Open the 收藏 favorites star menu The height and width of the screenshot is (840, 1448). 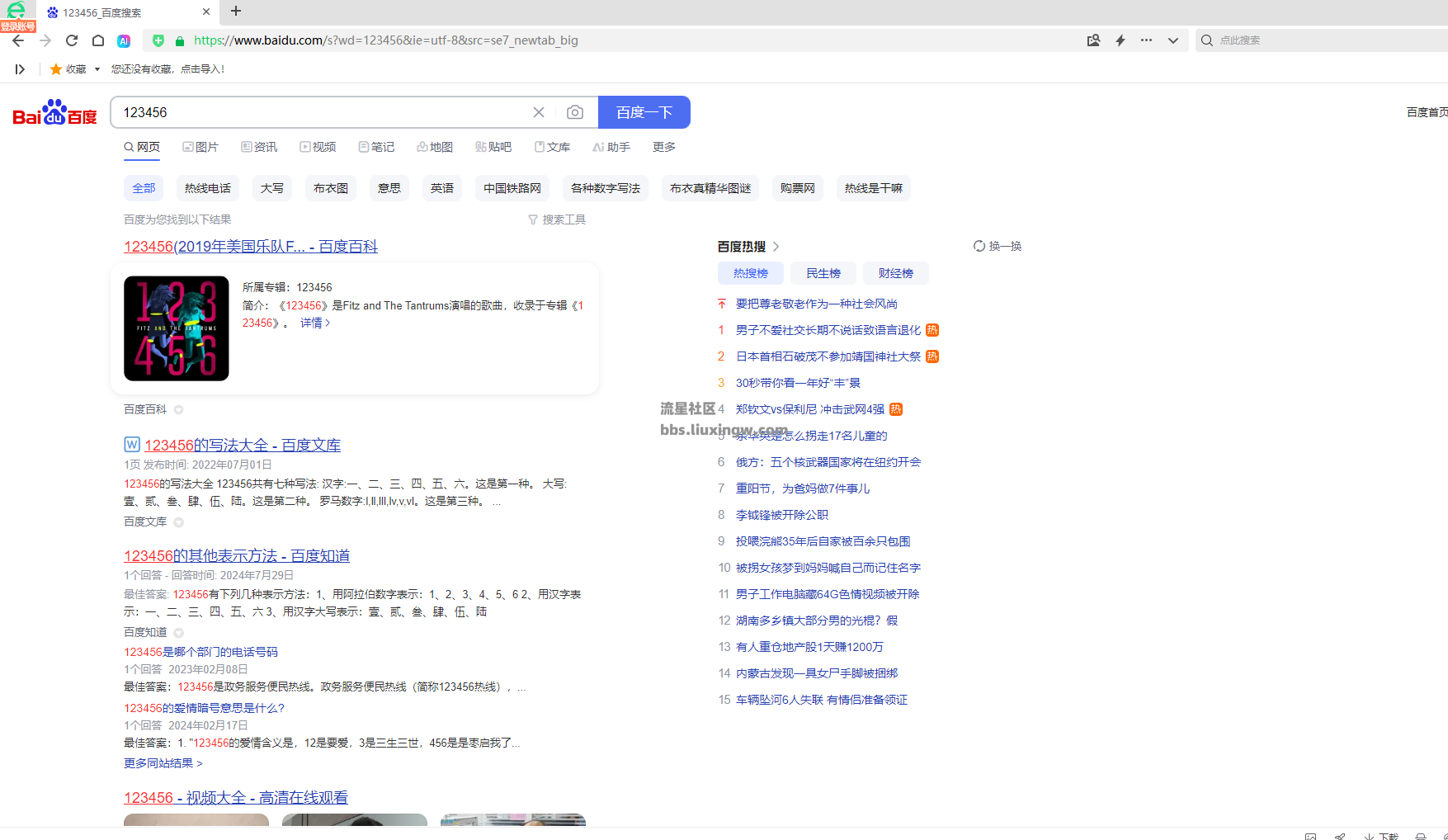(73, 69)
